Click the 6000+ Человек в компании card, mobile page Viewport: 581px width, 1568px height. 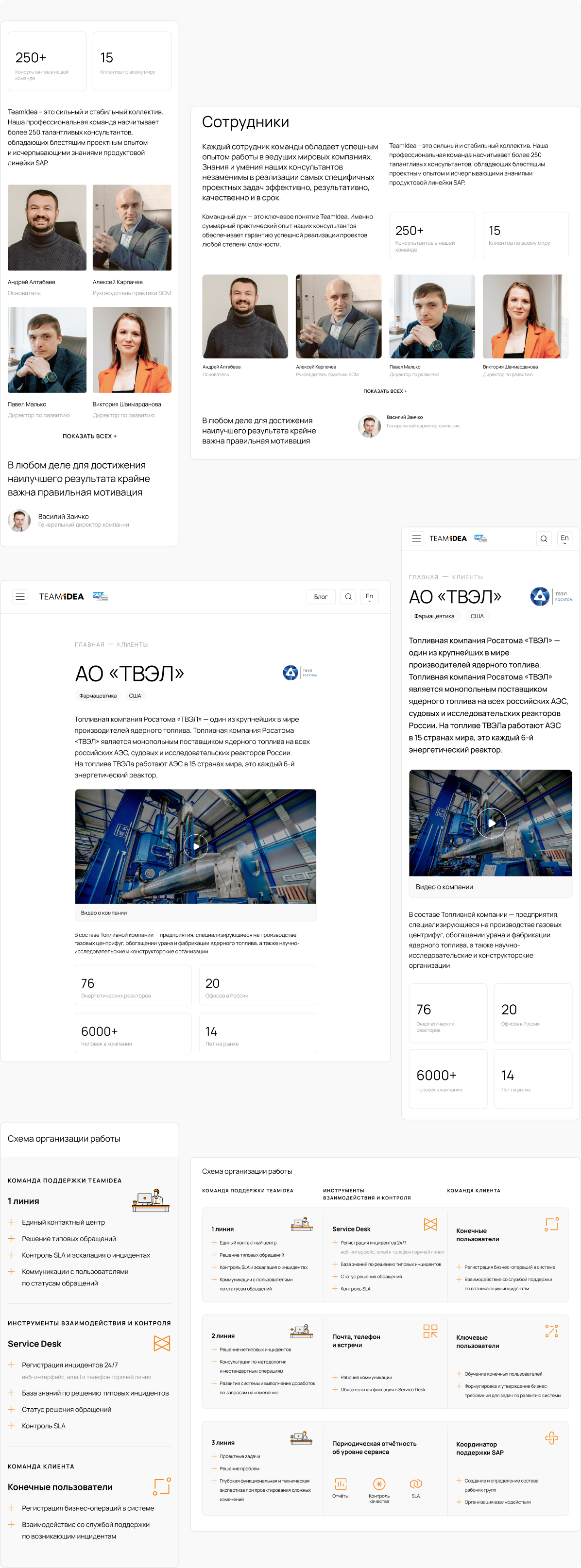pyautogui.click(x=448, y=1079)
